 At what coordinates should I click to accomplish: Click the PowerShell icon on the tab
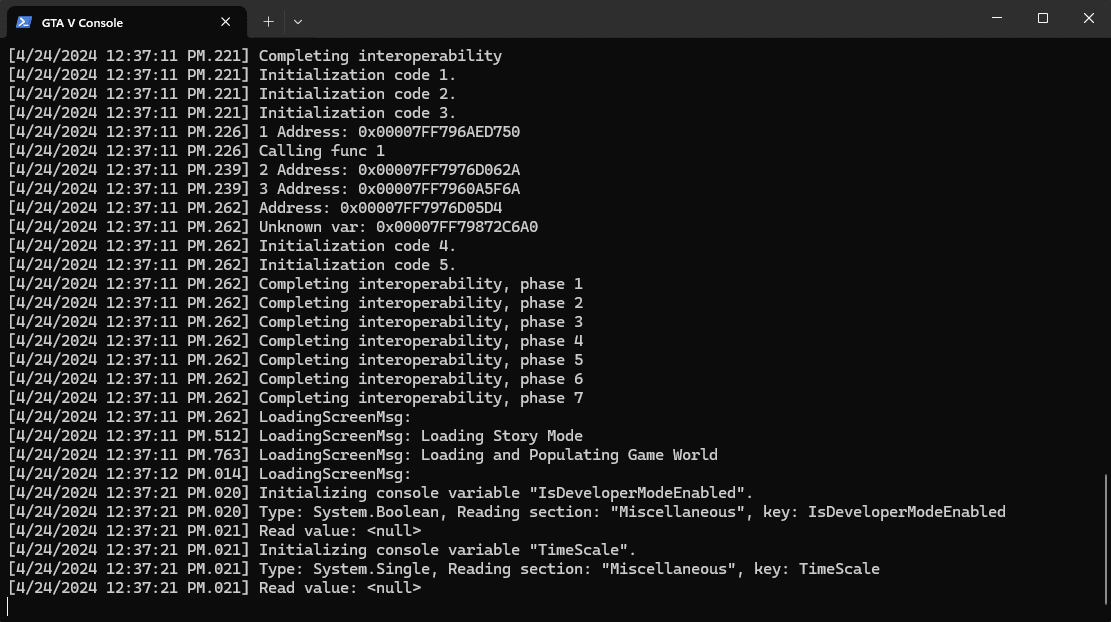(x=24, y=21)
